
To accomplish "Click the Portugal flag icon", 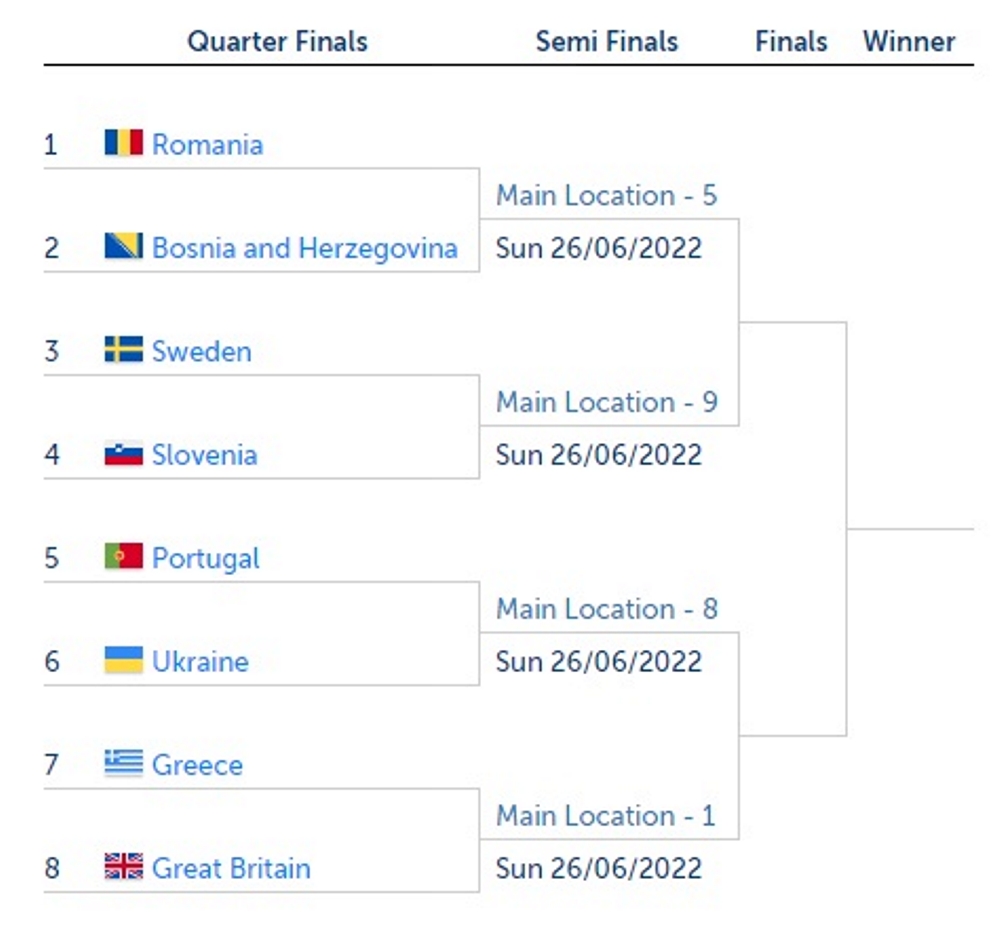I will (124, 556).
